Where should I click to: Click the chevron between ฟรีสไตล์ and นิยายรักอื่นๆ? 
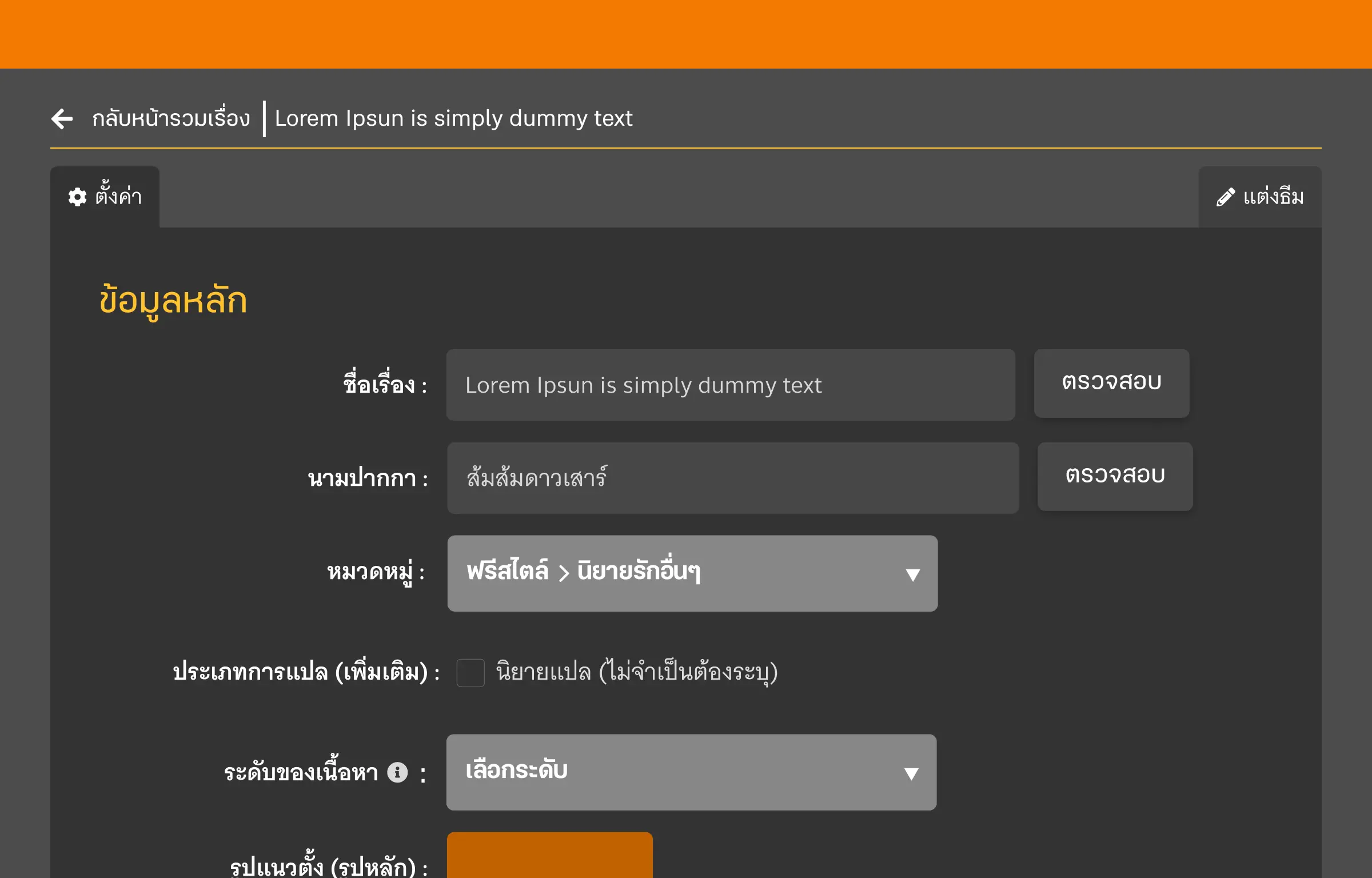tap(564, 572)
